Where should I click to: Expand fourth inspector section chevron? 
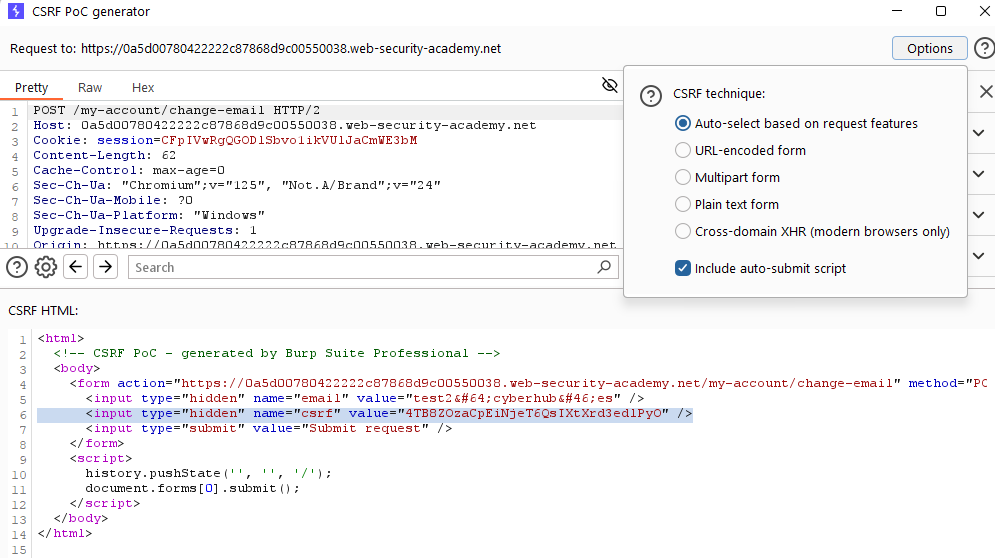979,255
